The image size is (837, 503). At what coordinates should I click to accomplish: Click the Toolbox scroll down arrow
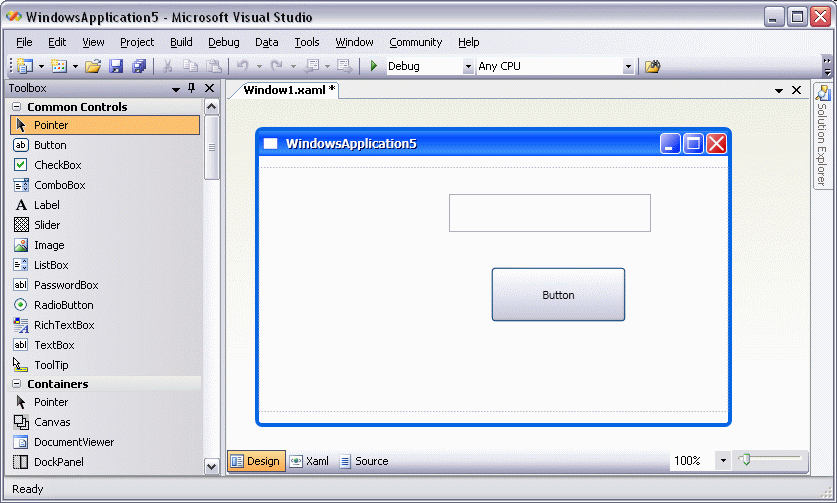pos(211,466)
